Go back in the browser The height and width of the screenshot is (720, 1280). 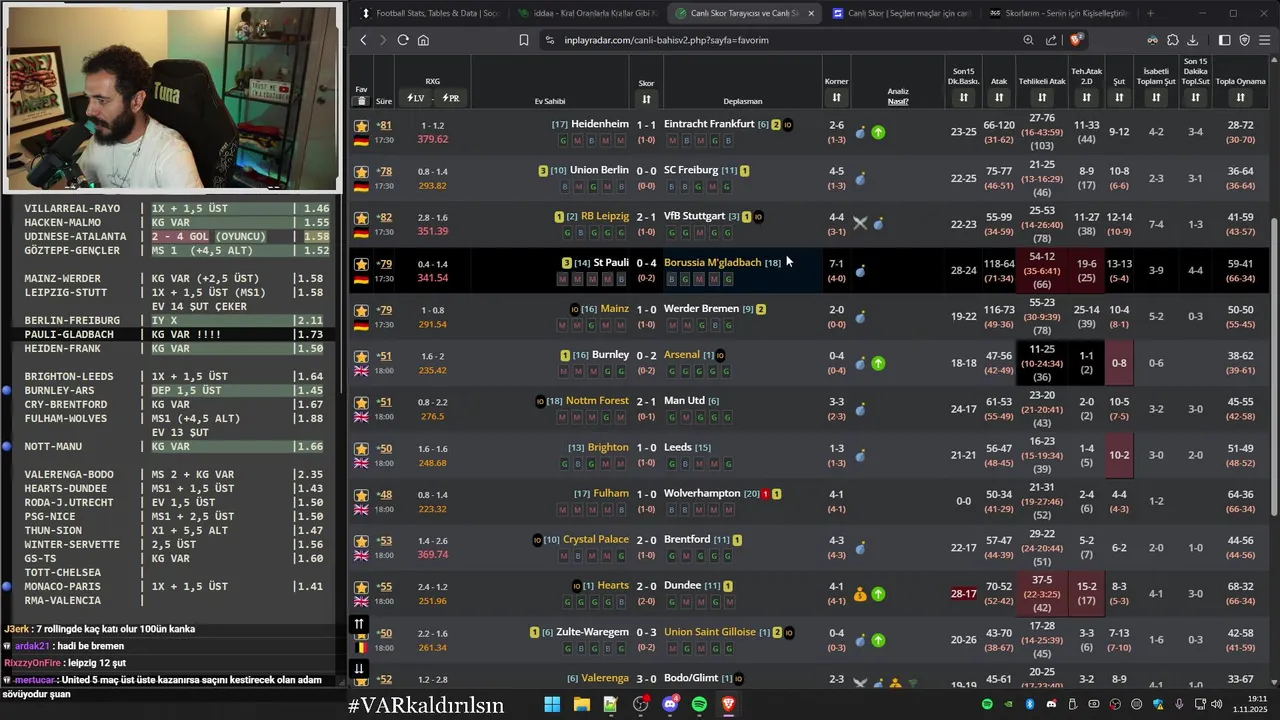point(363,40)
